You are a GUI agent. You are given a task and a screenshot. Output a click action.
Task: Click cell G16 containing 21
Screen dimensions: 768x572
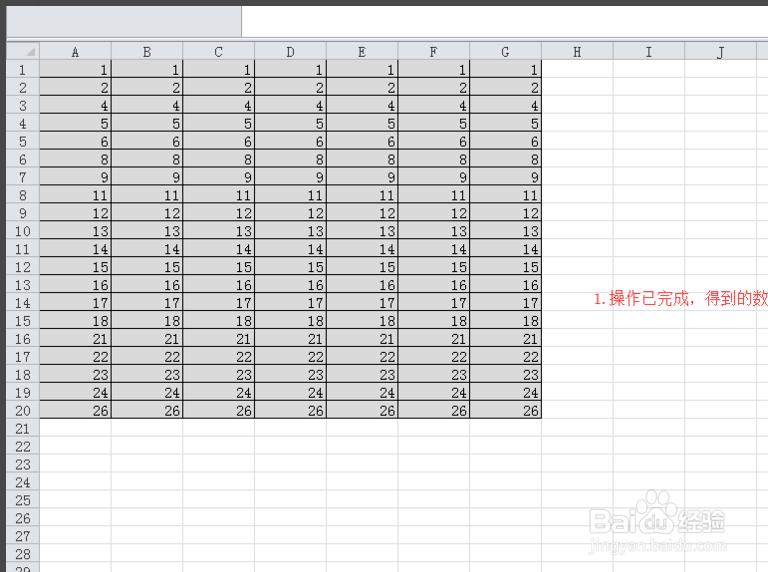point(505,338)
